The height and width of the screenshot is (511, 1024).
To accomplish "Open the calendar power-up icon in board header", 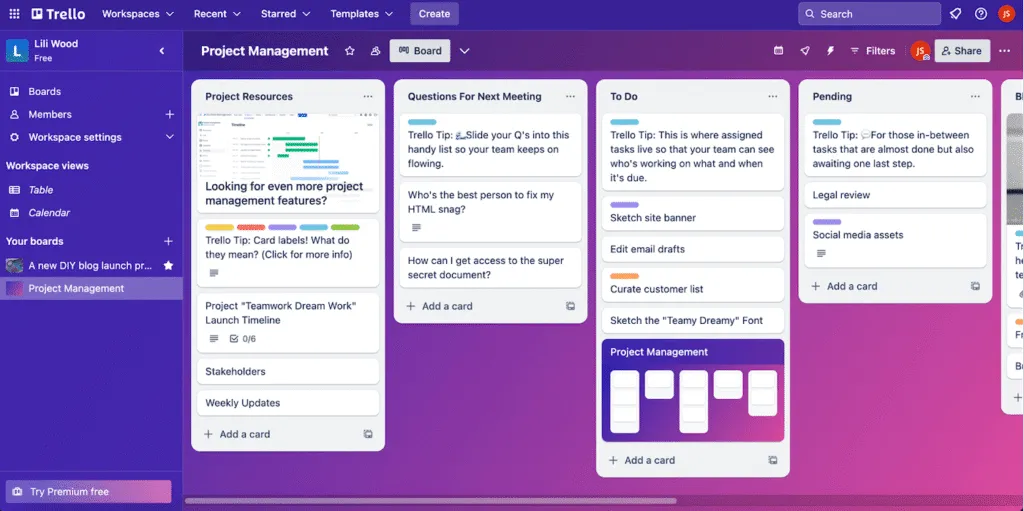I will 778,50.
